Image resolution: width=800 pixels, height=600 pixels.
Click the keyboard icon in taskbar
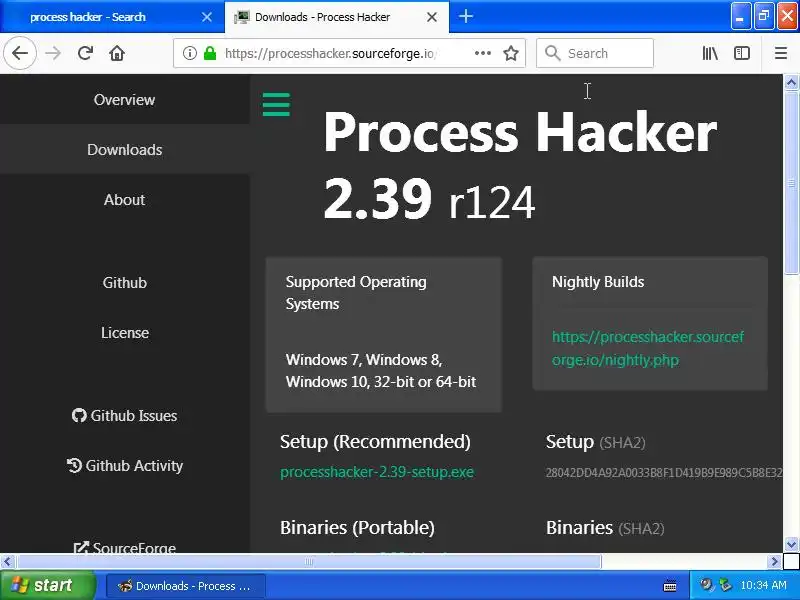[x=670, y=586]
